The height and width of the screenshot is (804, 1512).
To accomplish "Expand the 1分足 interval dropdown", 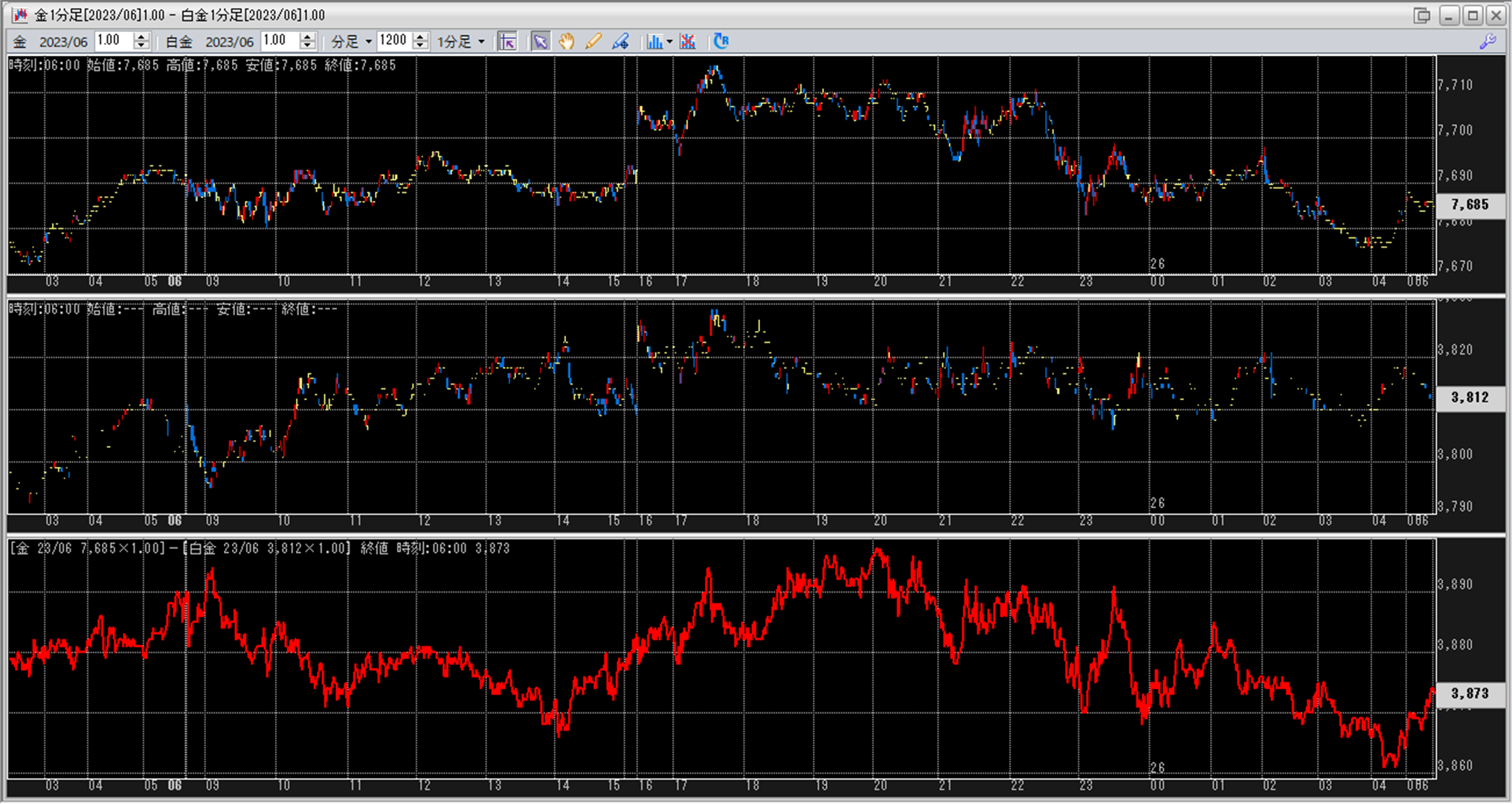I will (x=481, y=42).
